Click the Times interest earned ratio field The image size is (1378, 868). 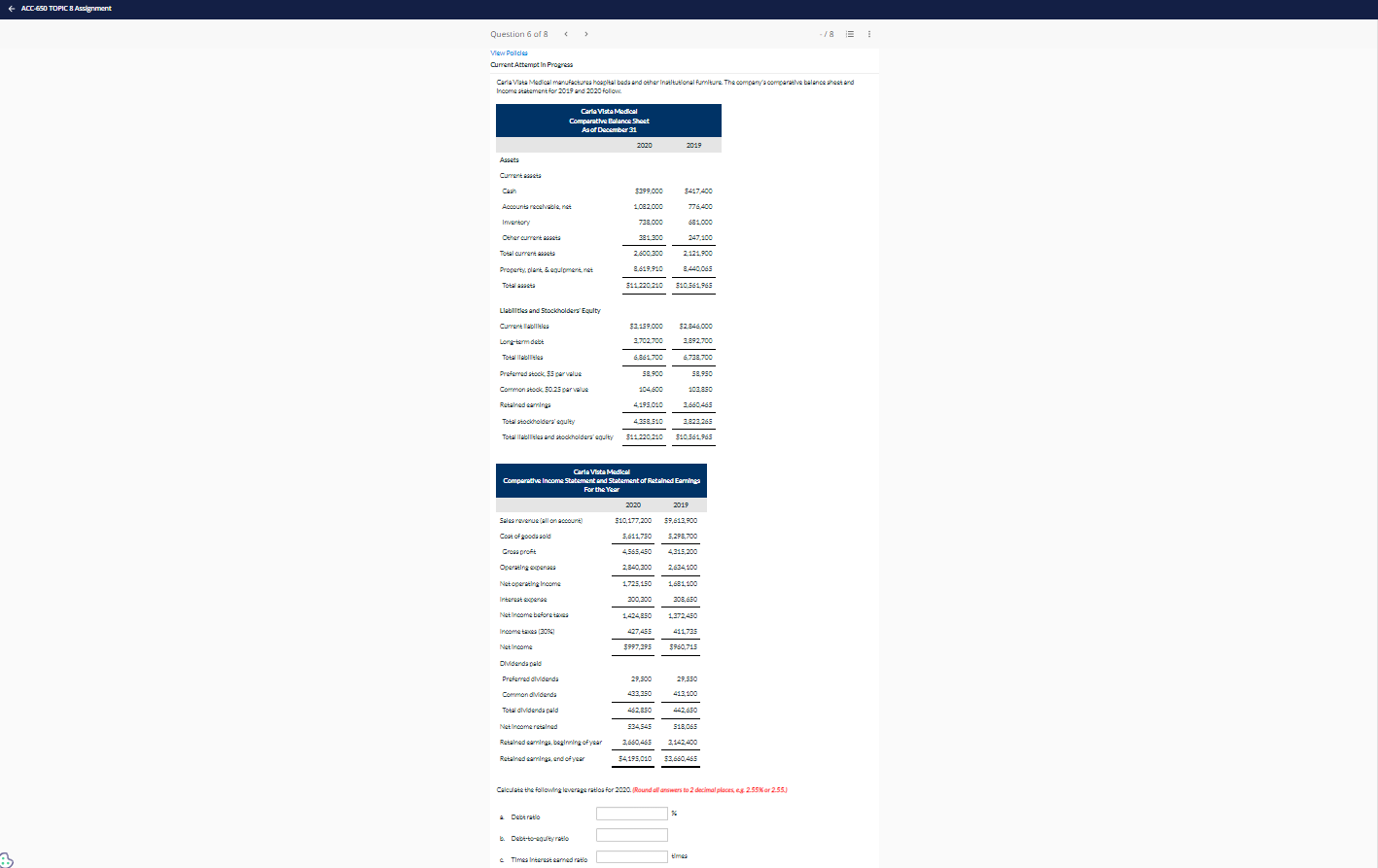click(632, 856)
